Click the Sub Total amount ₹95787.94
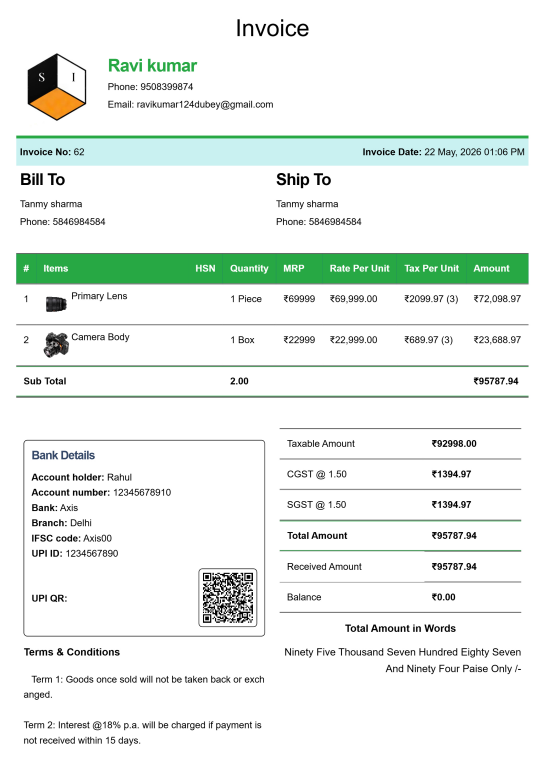Screen dimensions: 546x781 point(496,381)
